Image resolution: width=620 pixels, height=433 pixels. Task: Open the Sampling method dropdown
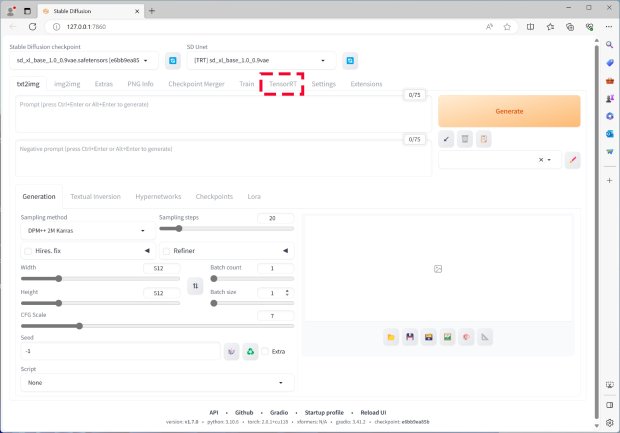click(x=87, y=231)
